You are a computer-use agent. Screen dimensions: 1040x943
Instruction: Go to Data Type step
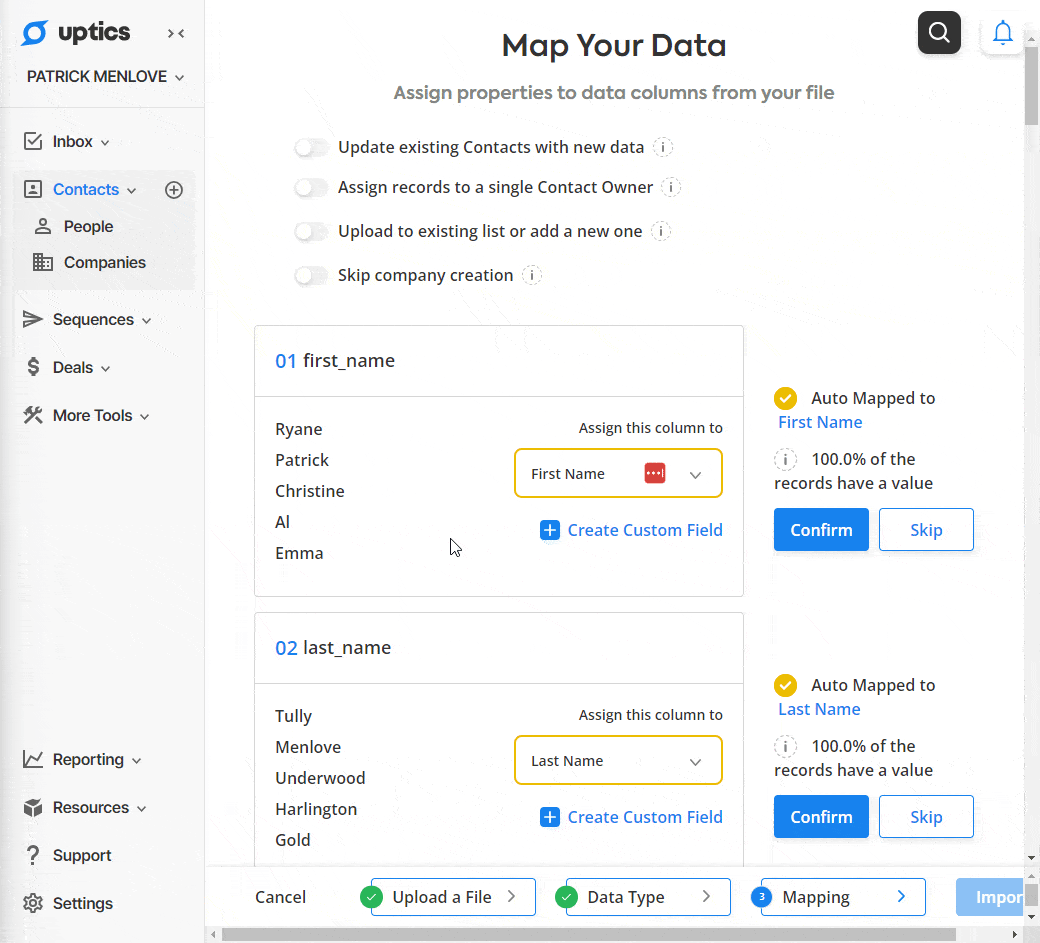[648, 897]
